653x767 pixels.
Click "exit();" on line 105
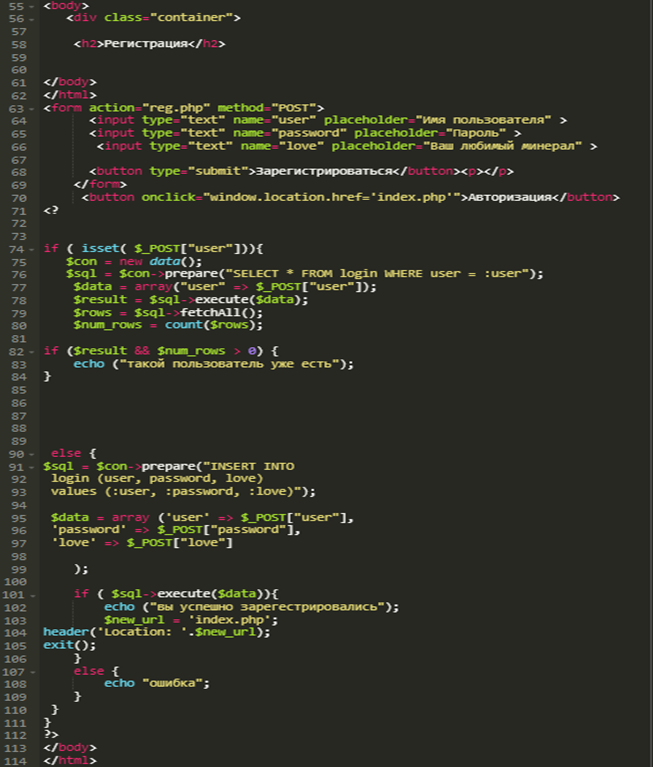click(70, 645)
